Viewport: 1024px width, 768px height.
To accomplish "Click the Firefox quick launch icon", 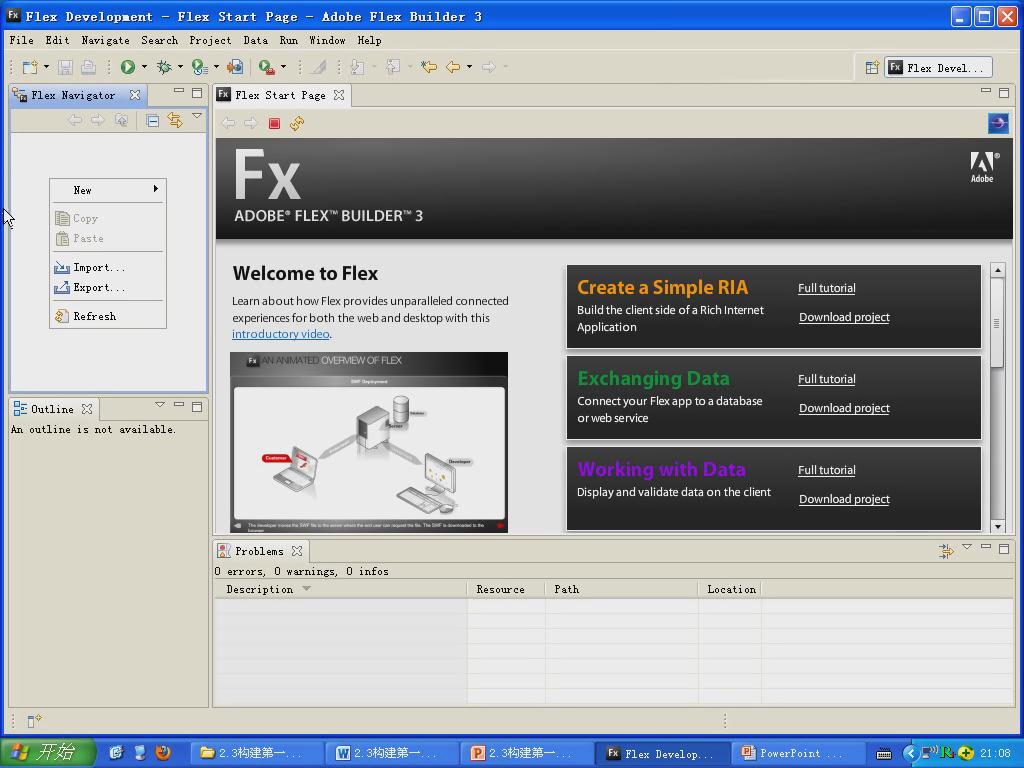I will pyautogui.click(x=163, y=752).
